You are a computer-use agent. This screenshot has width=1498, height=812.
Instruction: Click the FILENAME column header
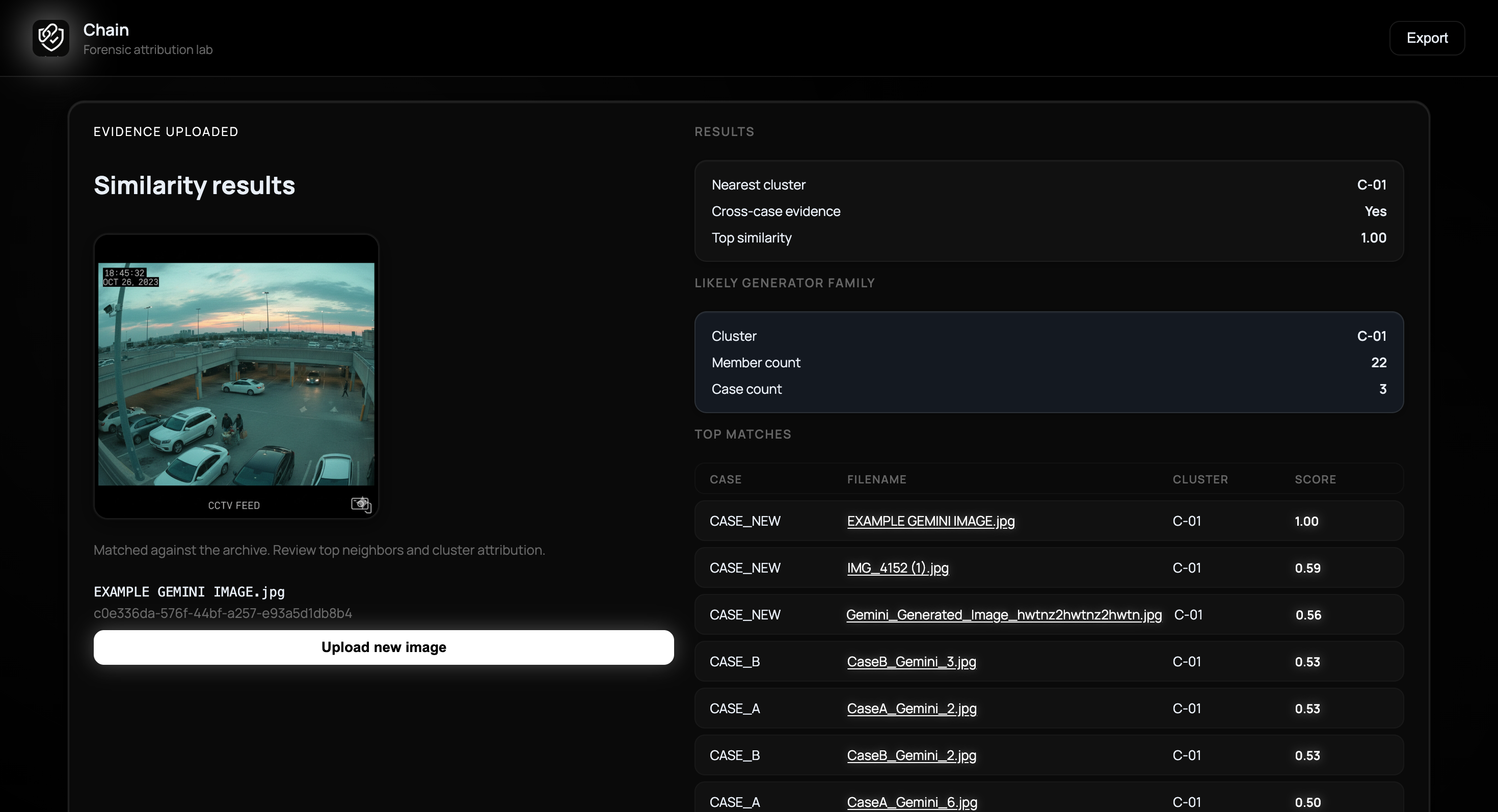[x=876, y=479]
